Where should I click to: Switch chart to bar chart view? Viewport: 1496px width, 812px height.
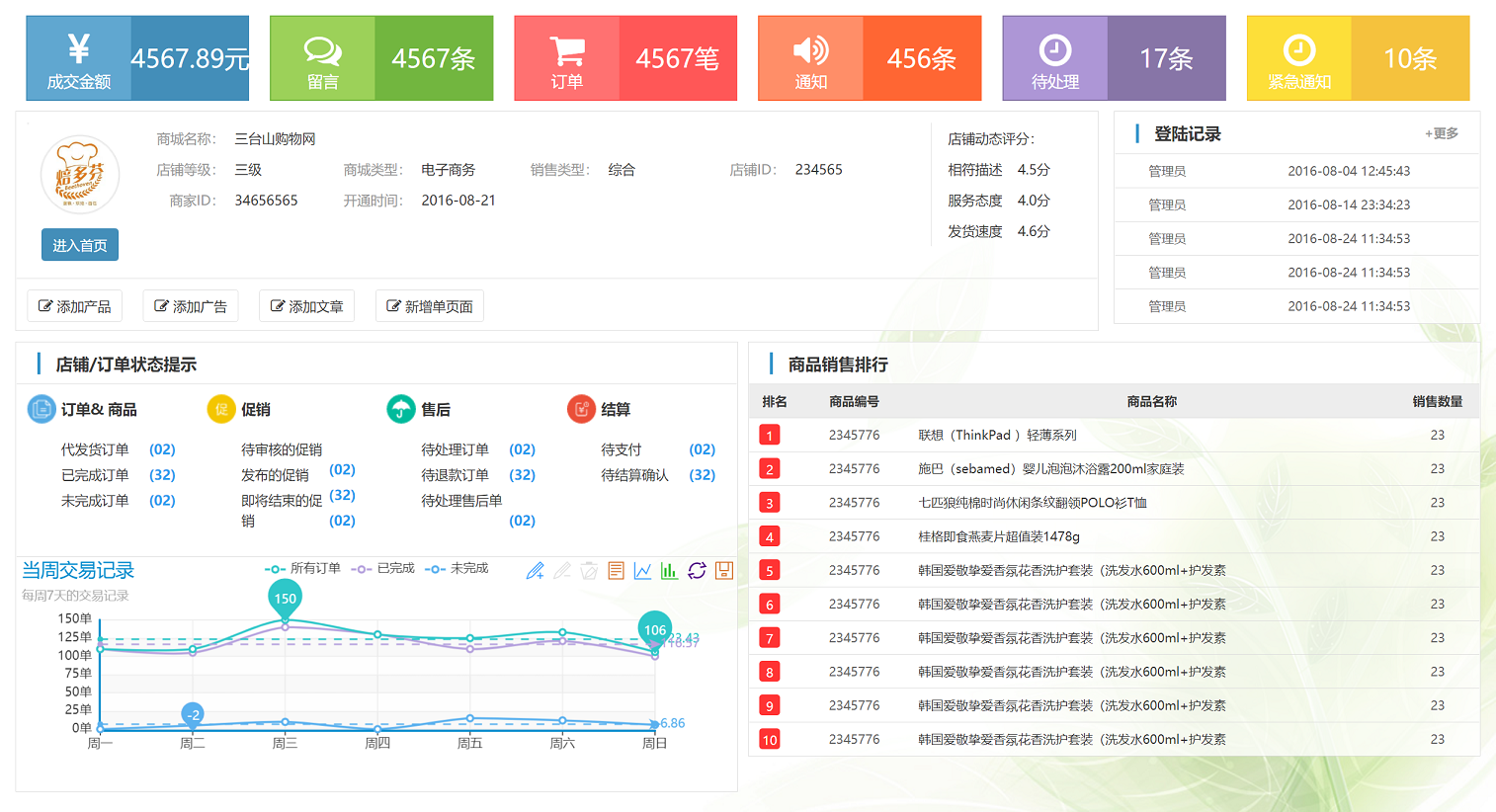pos(669,570)
